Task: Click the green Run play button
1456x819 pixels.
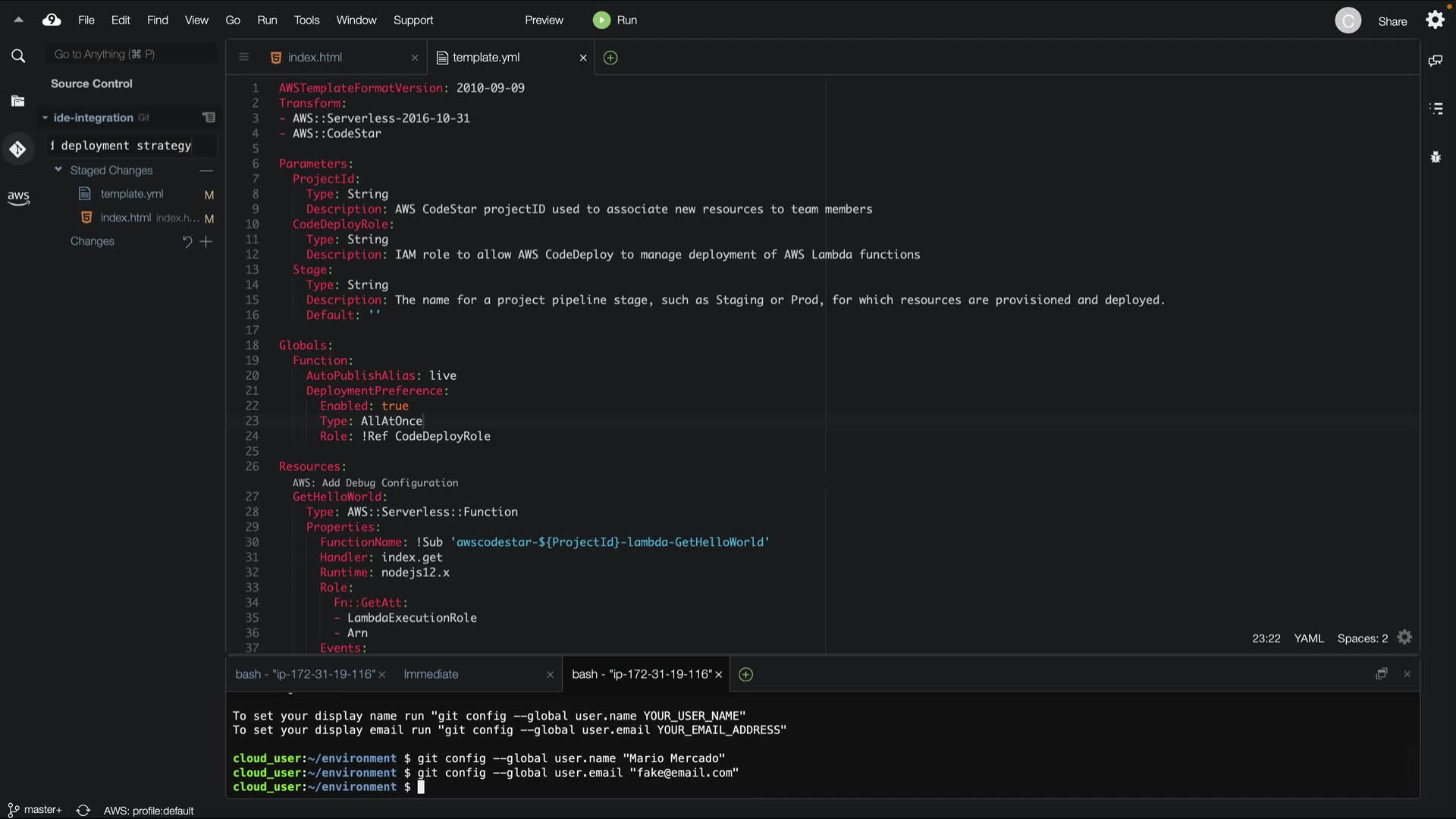Action: [x=601, y=20]
